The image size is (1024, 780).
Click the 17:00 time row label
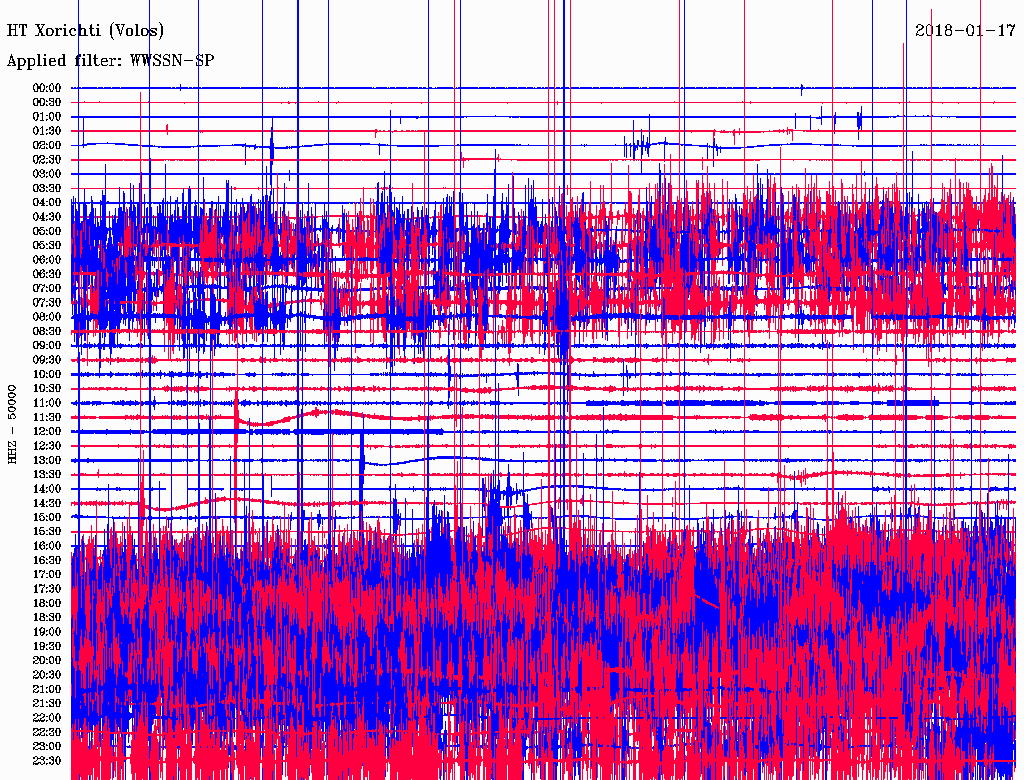[47, 575]
